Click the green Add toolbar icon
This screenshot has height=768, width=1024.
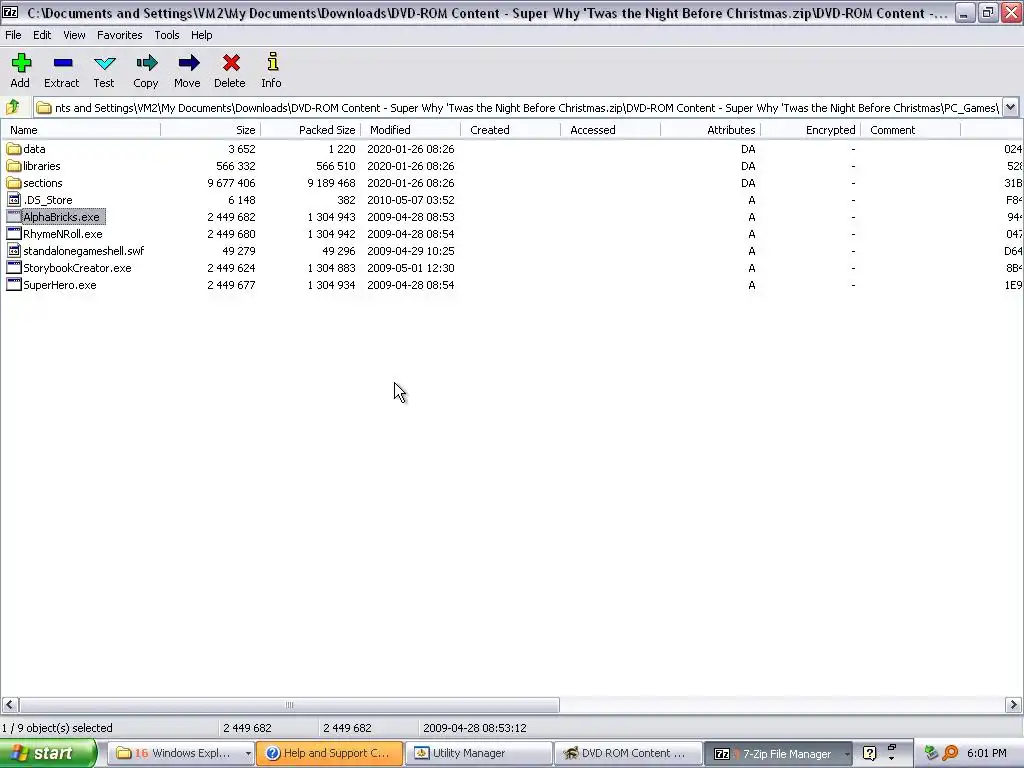tap(21, 63)
